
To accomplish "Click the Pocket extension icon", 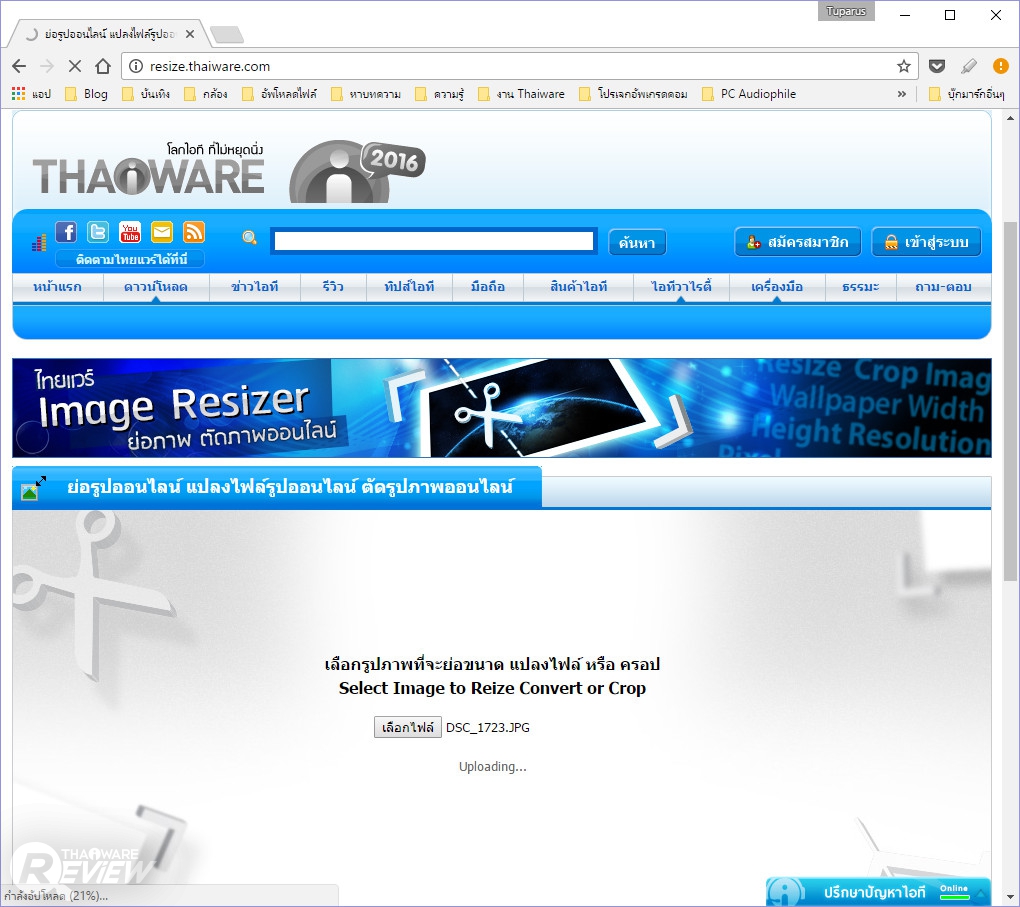I will (937, 66).
